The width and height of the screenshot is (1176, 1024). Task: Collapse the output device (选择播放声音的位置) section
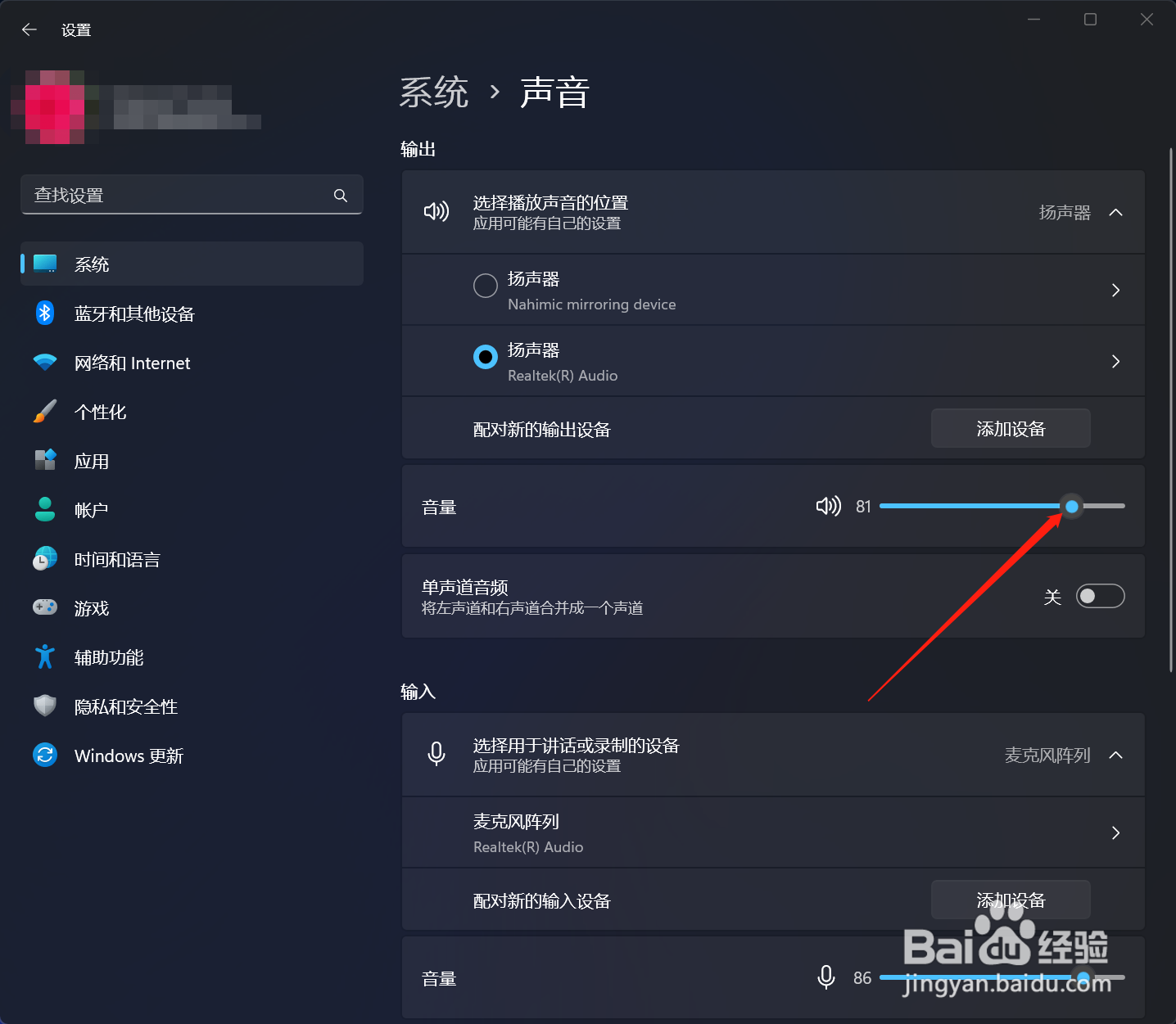pyautogui.click(x=1115, y=212)
